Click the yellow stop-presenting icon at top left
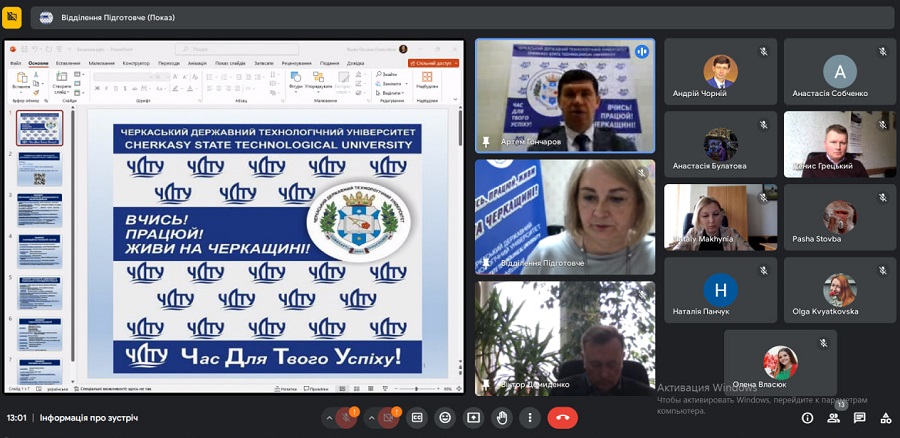This screenshot has height=438, width=900. [x=11, y=18]
